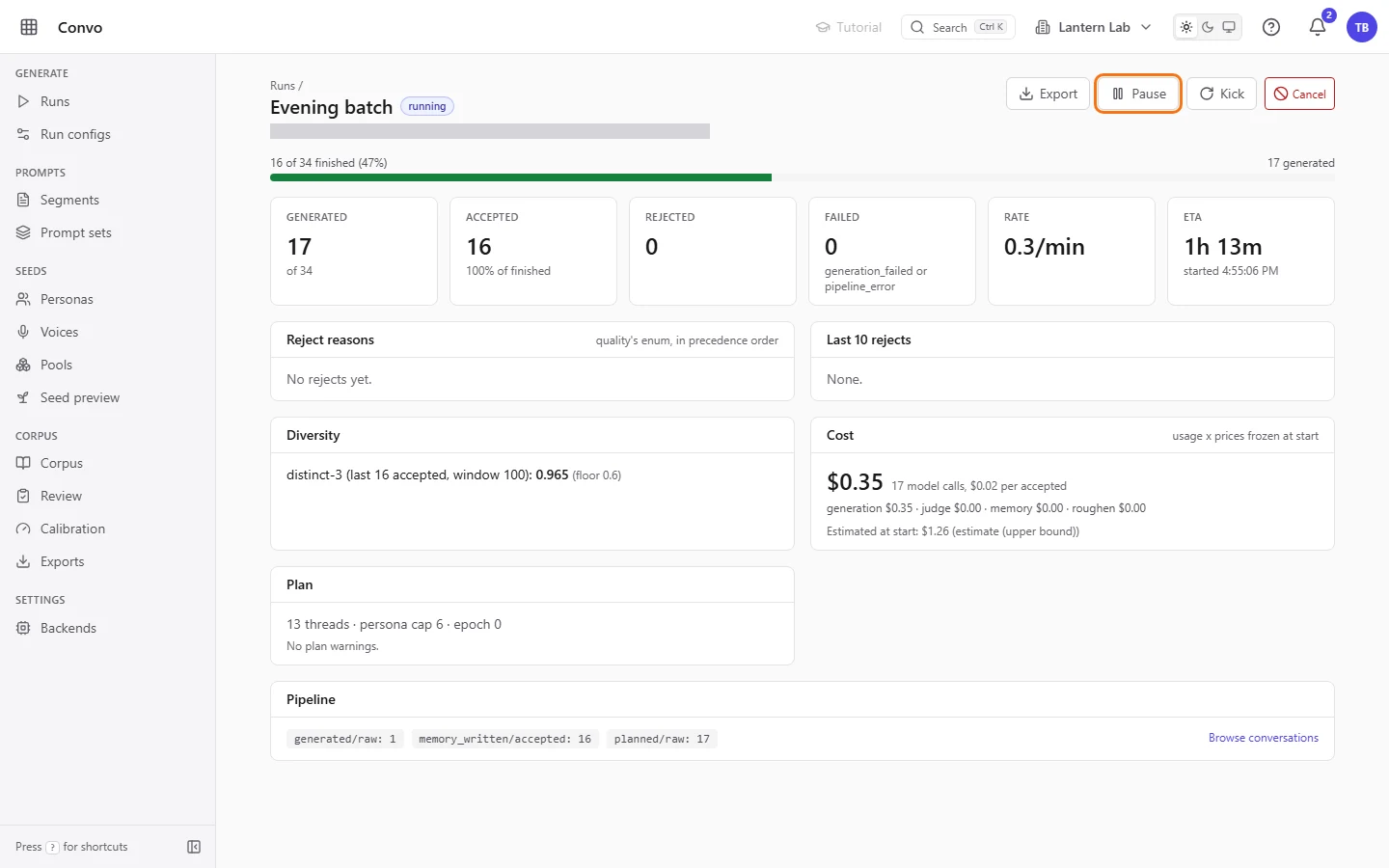
Task: Open the help question mark icon
Action: [x=1271, y=27]
